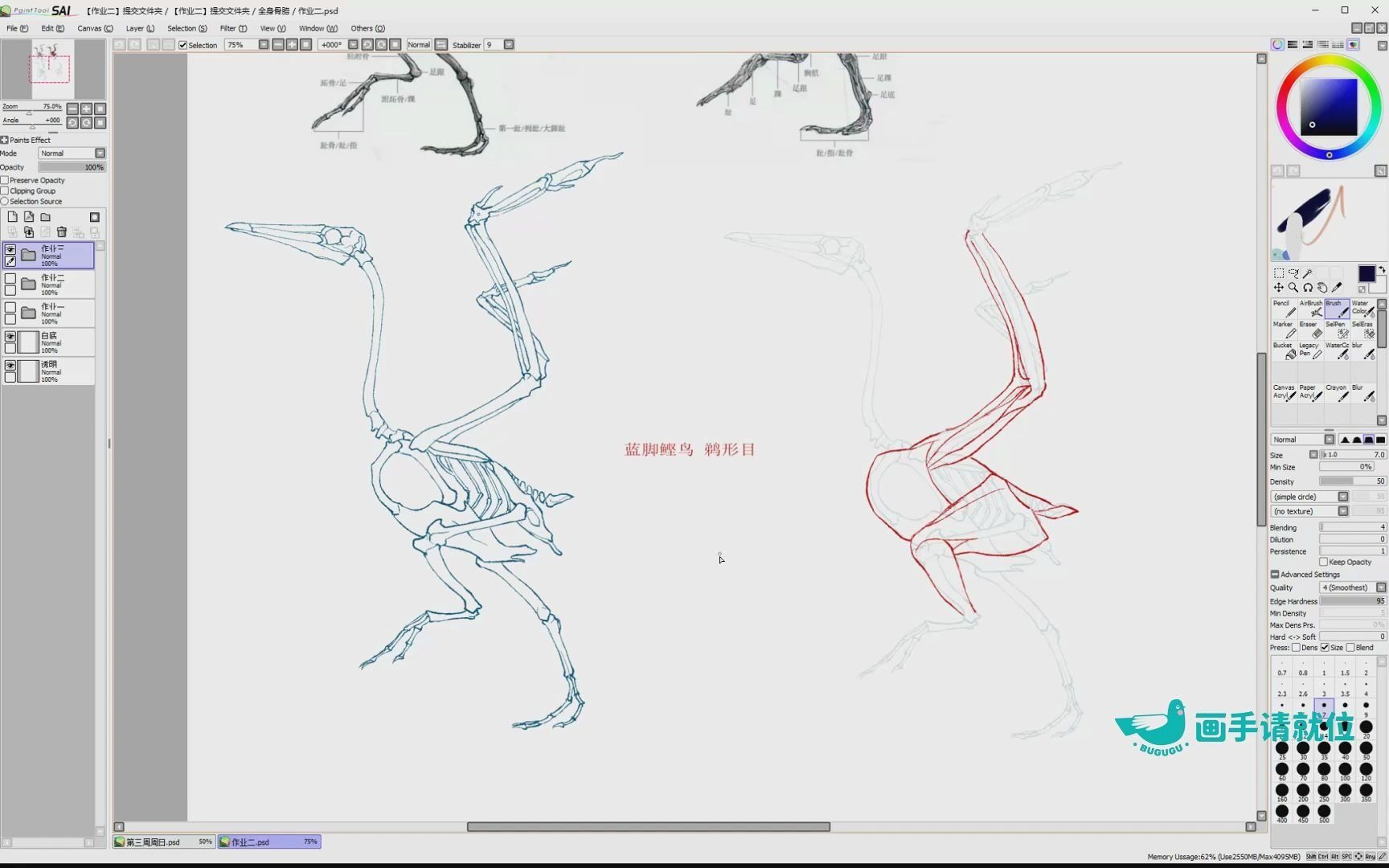Select the SelEras tool
1389x868 pixels.
point(1363,330)
